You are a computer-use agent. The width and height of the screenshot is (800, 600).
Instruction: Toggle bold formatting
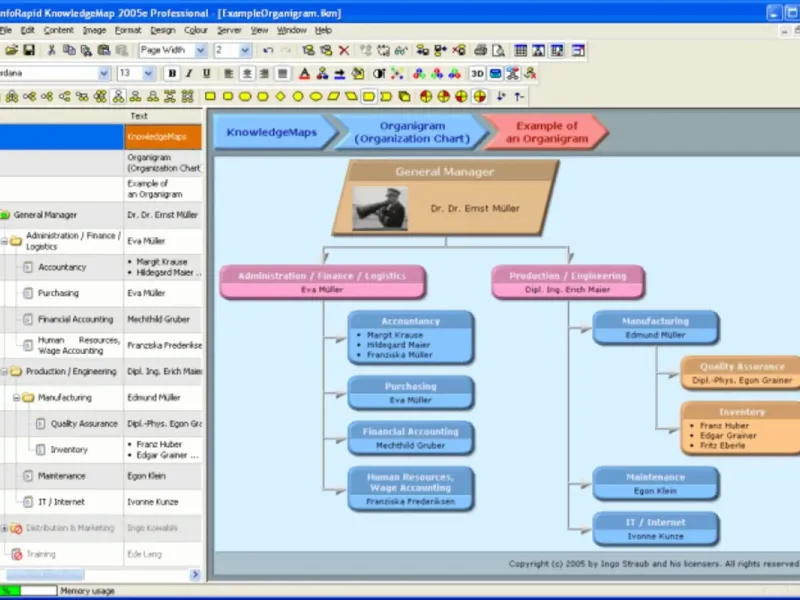click(172, 73)
